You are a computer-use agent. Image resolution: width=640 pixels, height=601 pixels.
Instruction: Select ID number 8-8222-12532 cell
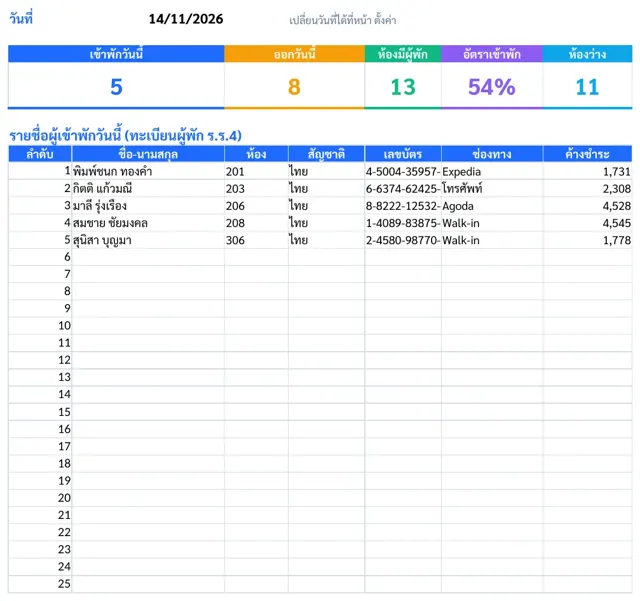coord(403,205)
